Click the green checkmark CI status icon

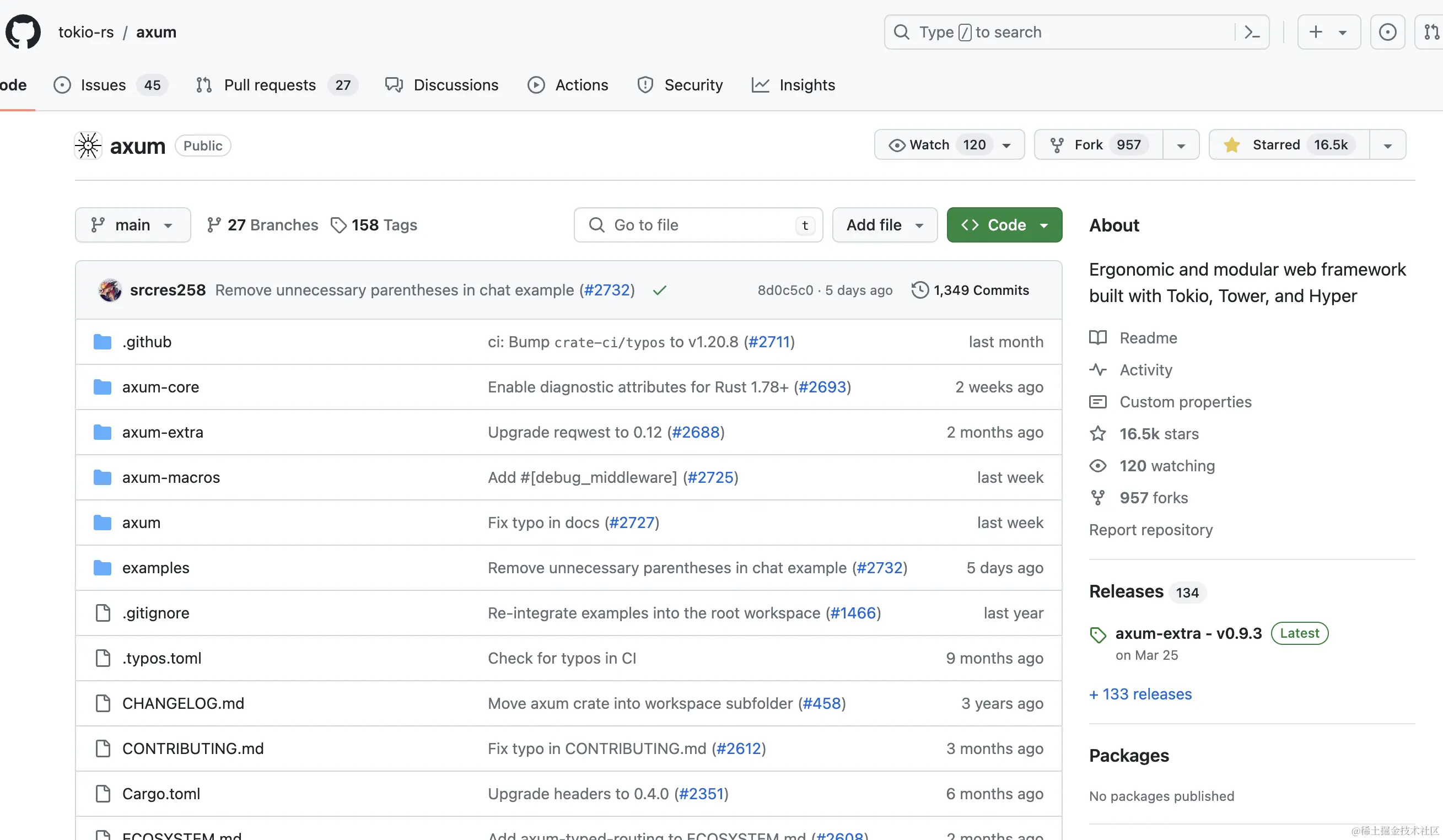click(660, 290)
